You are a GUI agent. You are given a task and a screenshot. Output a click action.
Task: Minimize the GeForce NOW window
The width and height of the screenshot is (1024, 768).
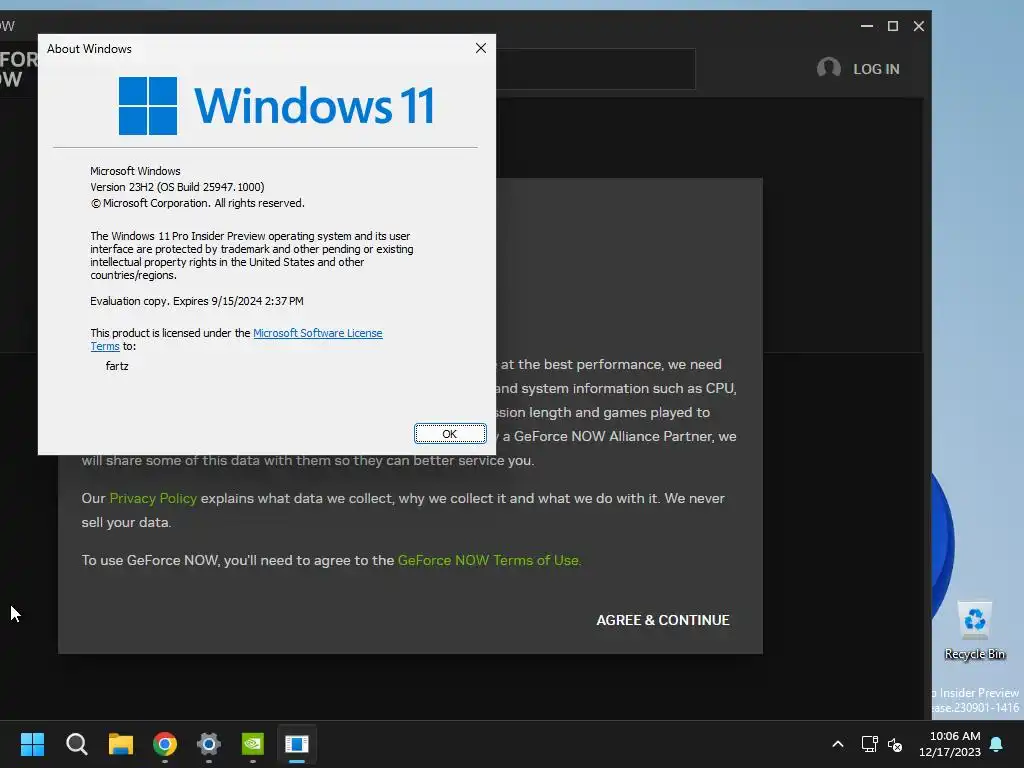[867, 26]
